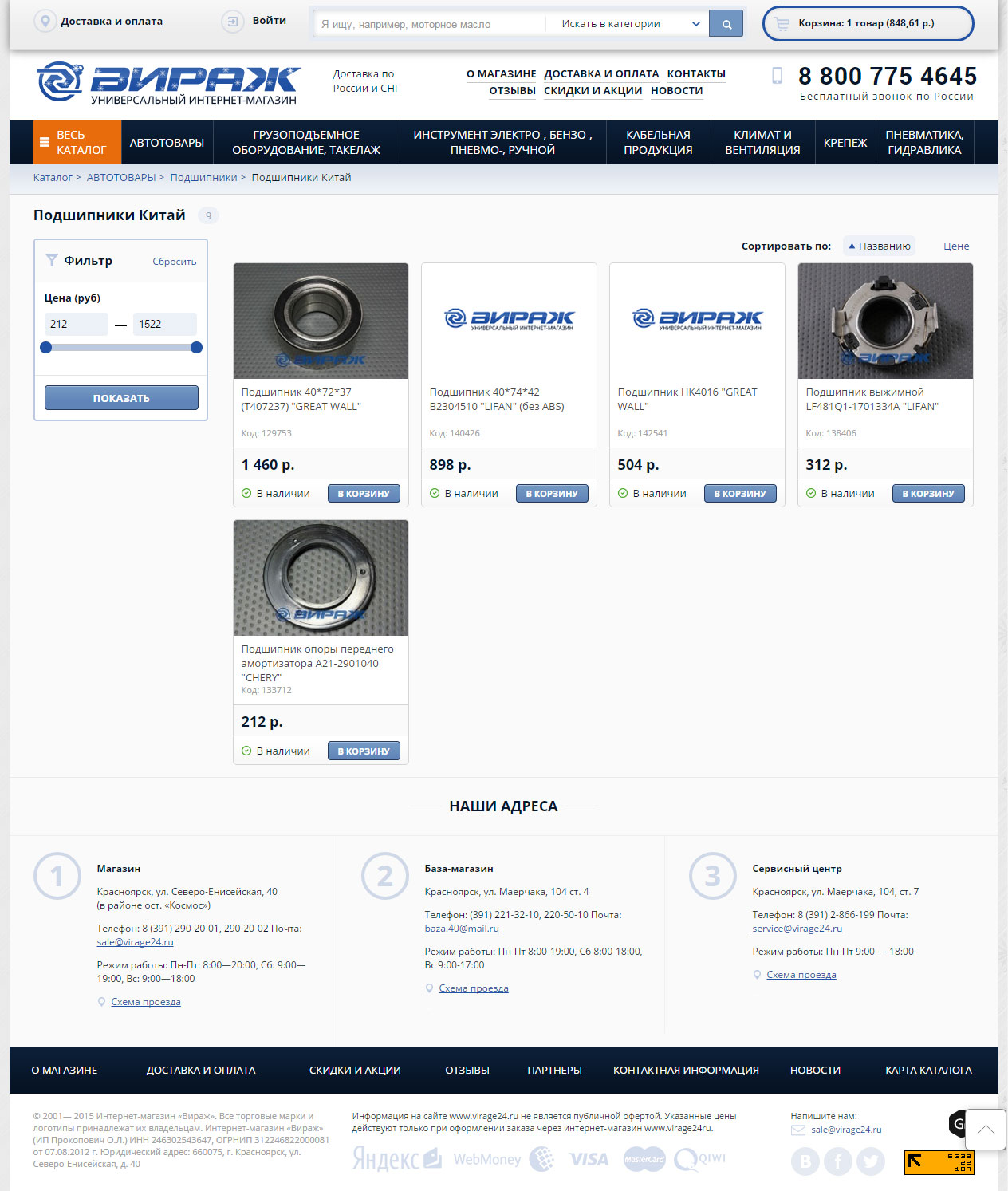Screen dimensions: 1008x1191
Task: Click the shopping cart icon in Корзина
Action: point(782,24)
